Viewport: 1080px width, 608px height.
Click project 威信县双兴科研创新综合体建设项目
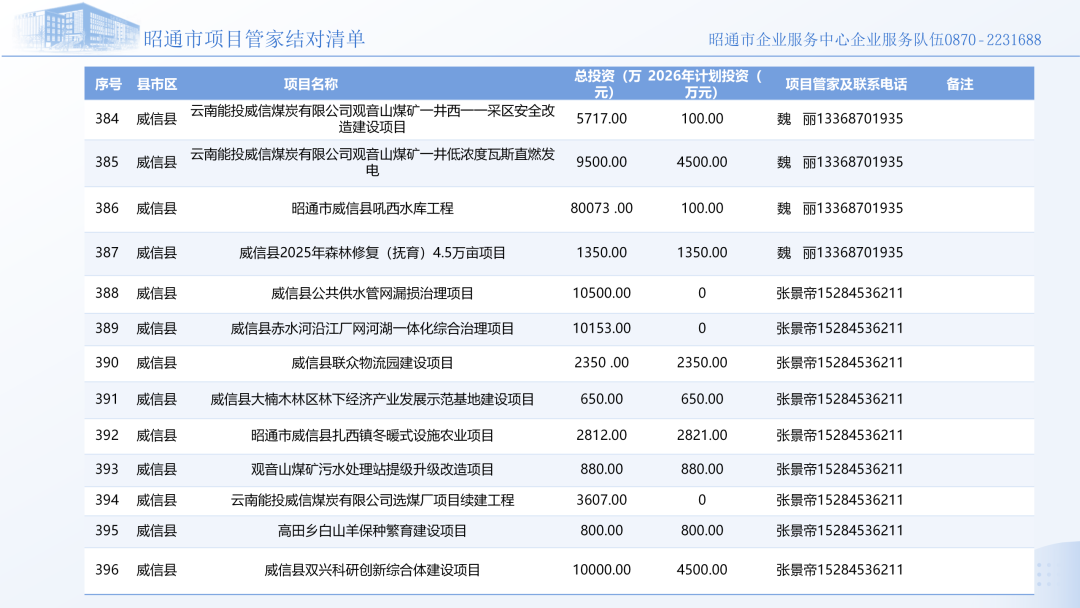tap(373, 570)
